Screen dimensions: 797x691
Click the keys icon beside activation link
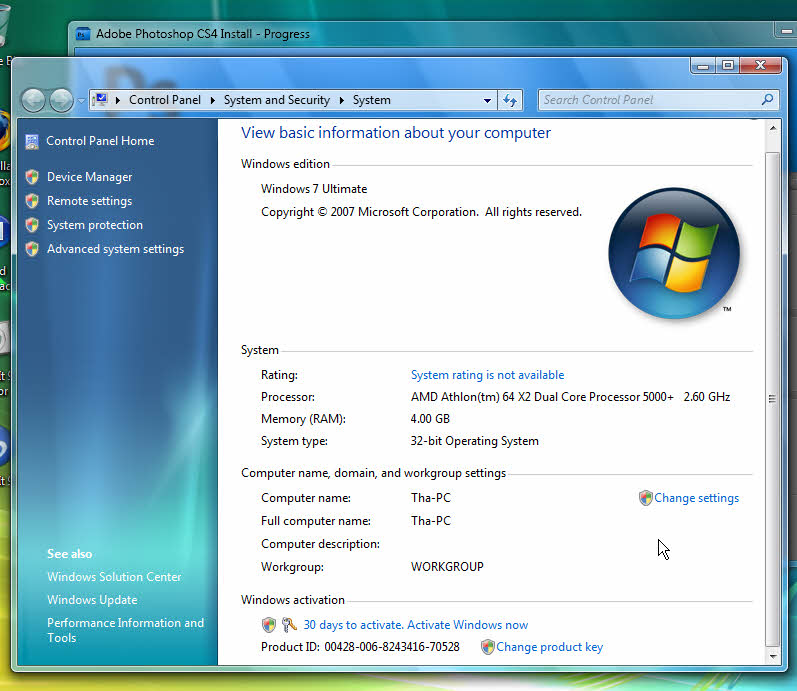pos(289,624)
